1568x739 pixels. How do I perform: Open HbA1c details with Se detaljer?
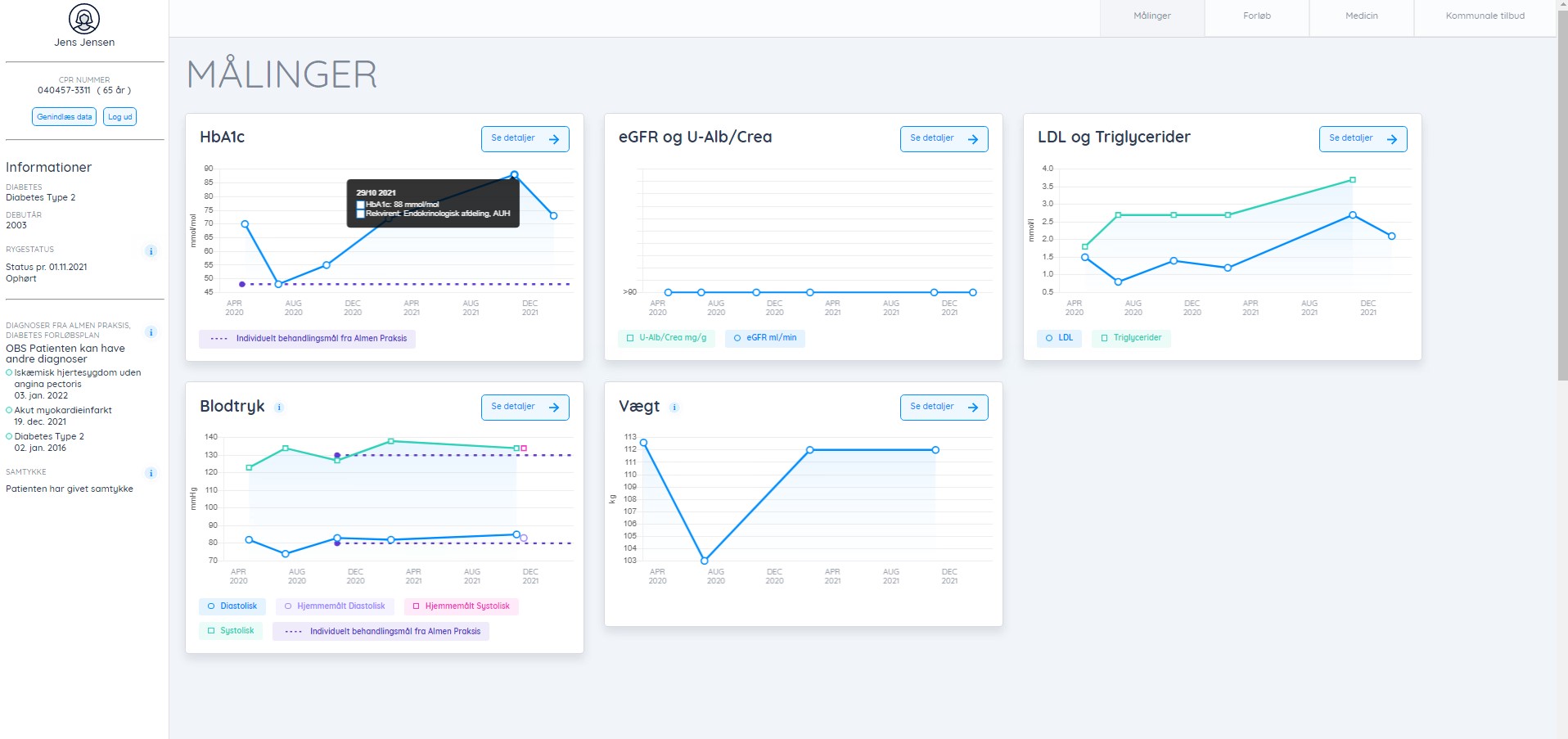click(525, 139)
